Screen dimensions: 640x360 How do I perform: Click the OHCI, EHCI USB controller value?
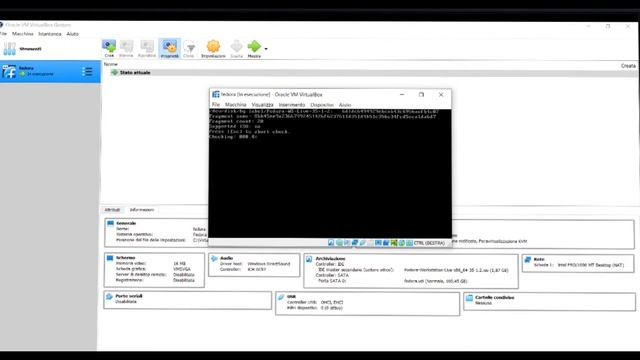332,302
